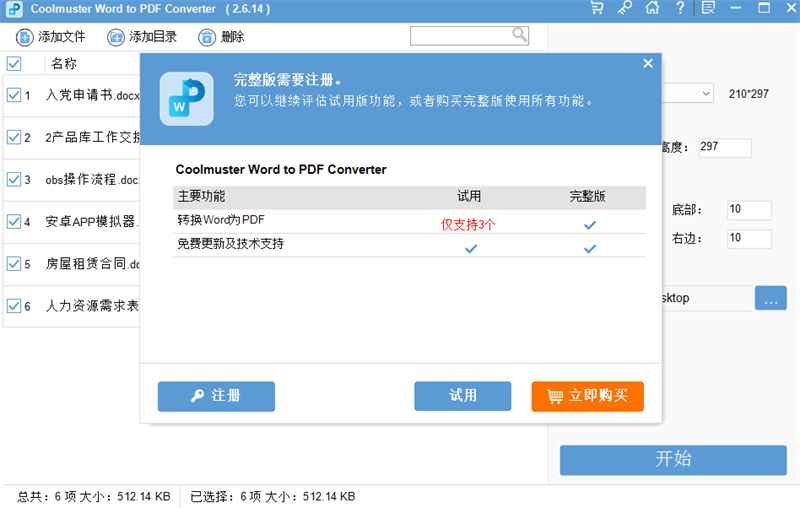
Task: Select the 入党申请书.docx file name
Action: (x=92, y=95)
